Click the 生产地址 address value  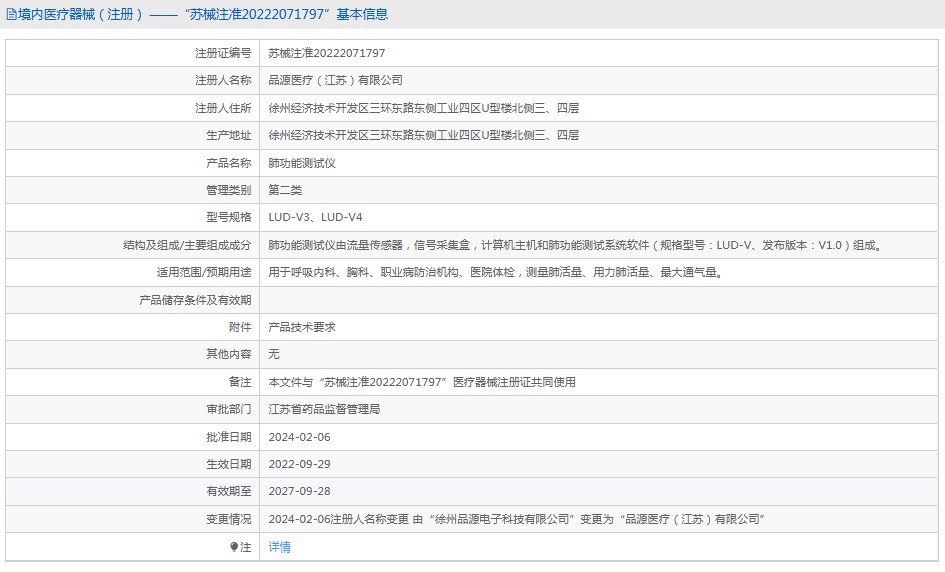pos(424,135)
